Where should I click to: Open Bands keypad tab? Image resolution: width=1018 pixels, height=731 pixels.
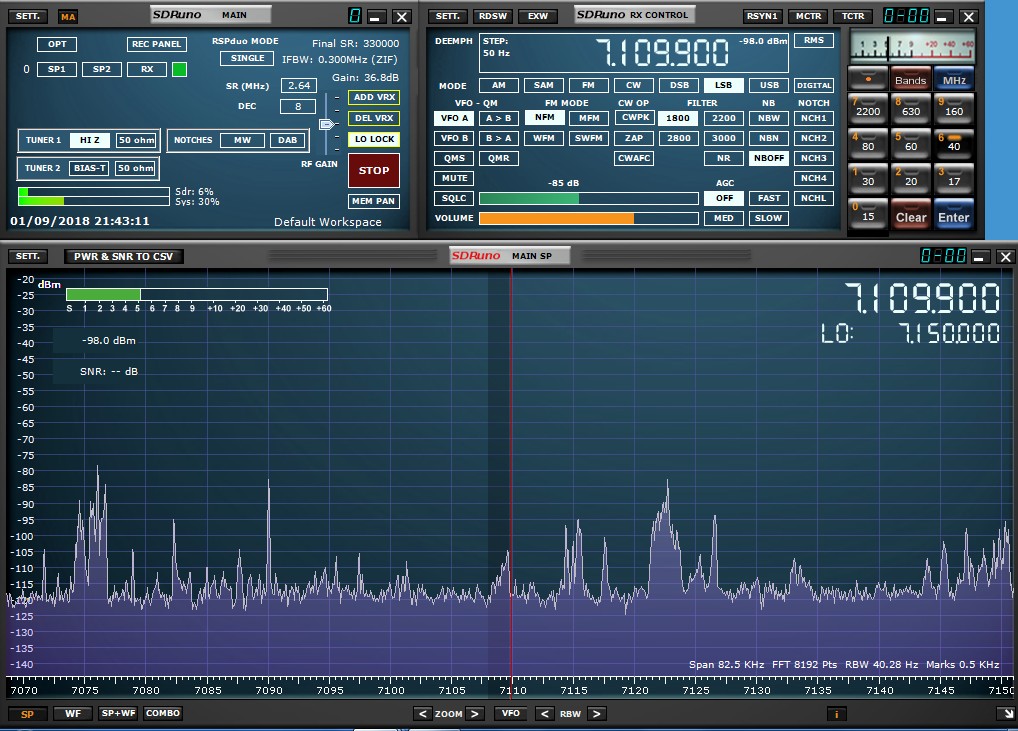[x=910, y=79]
